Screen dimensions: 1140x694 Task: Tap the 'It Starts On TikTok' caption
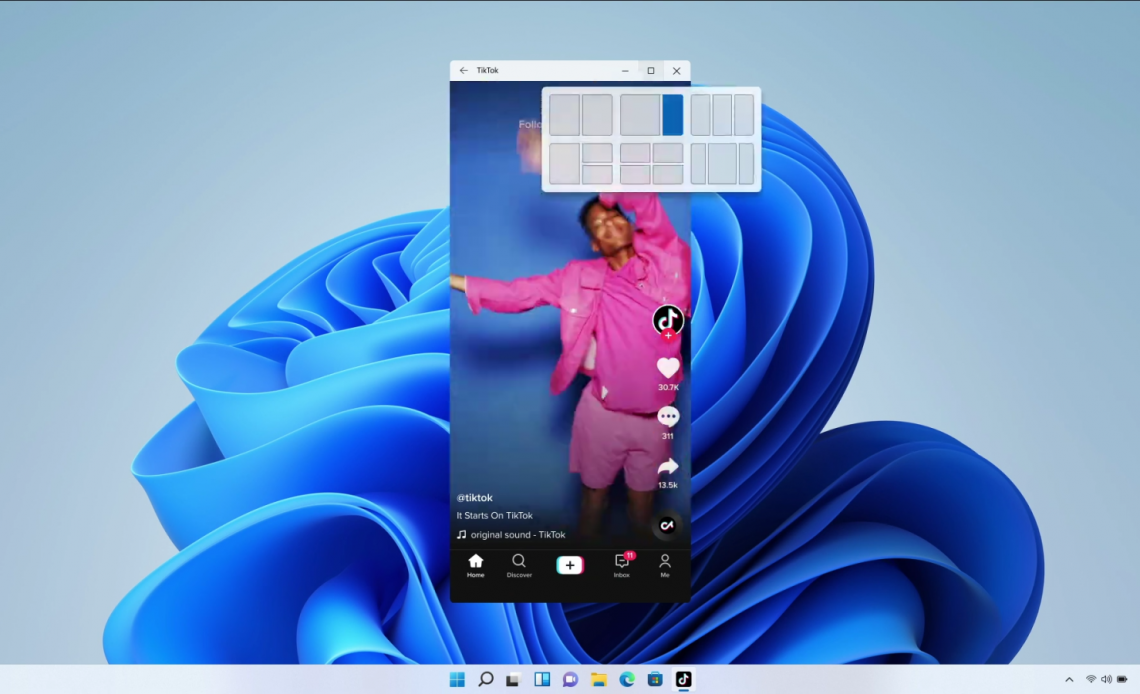click(494, 515)
